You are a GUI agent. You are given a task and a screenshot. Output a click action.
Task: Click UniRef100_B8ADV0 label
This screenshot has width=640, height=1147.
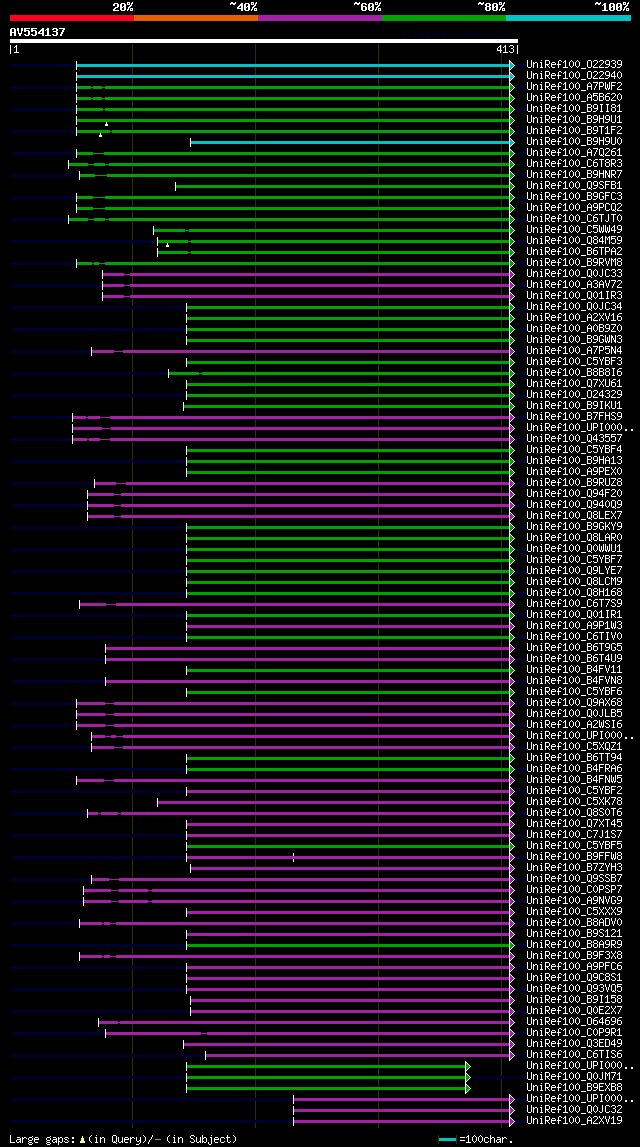pos(574,923)
